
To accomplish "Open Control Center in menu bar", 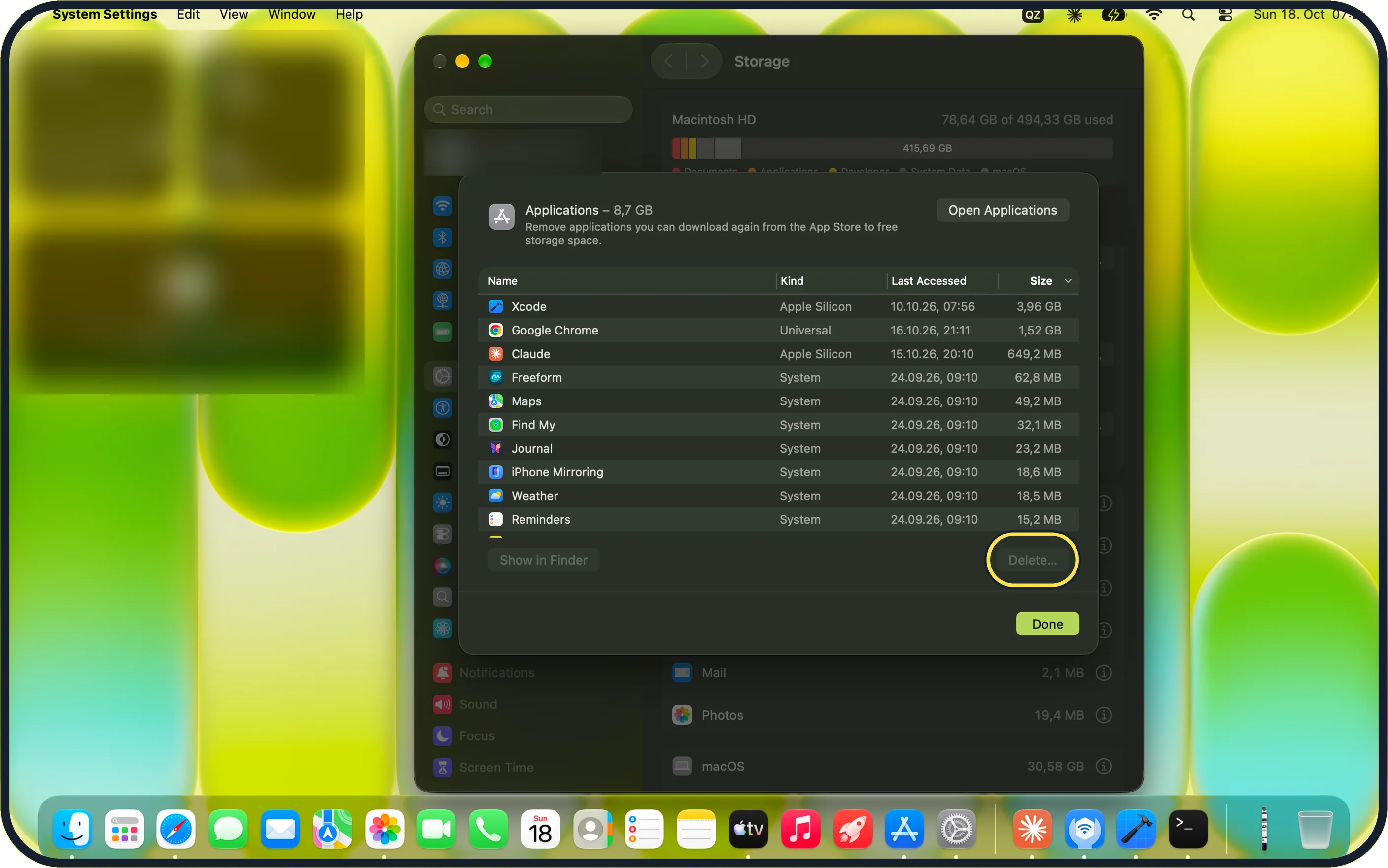I will click(1225, 15).
